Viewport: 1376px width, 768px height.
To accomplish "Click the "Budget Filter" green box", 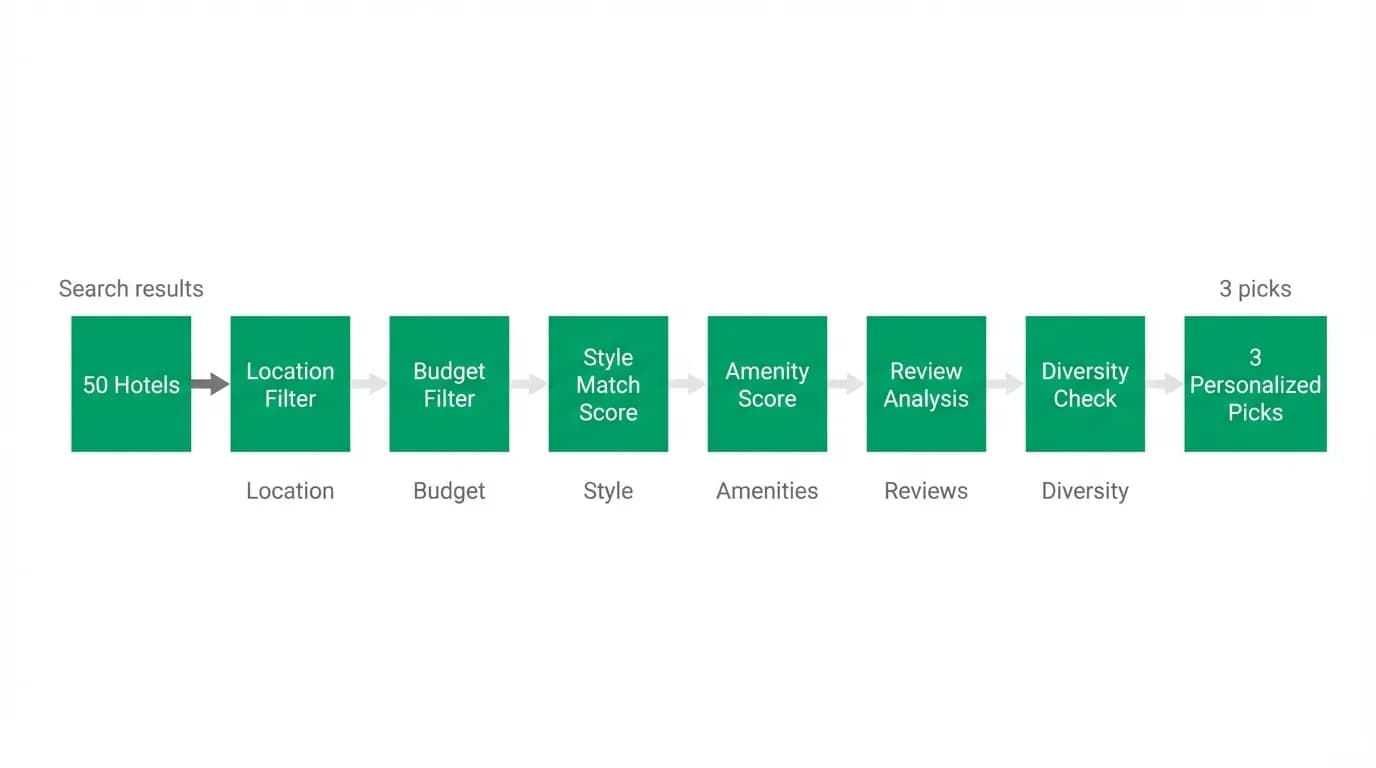I will coord(449,384).
